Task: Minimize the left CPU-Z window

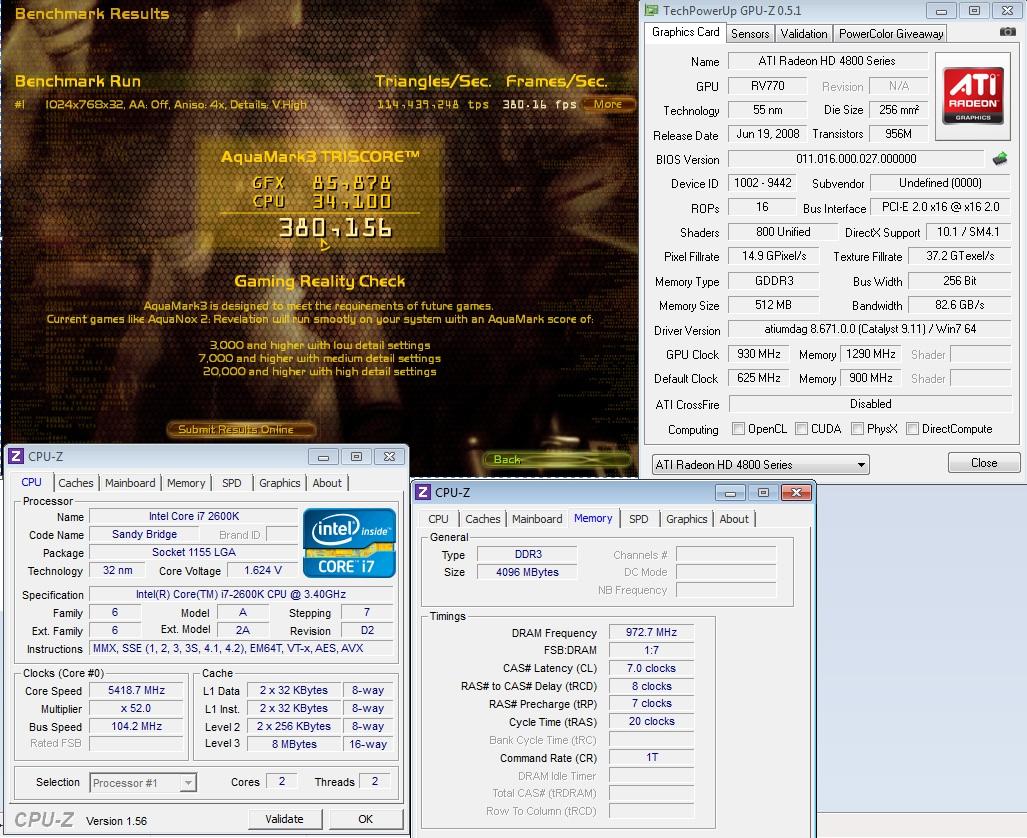Action: [323, 457]
